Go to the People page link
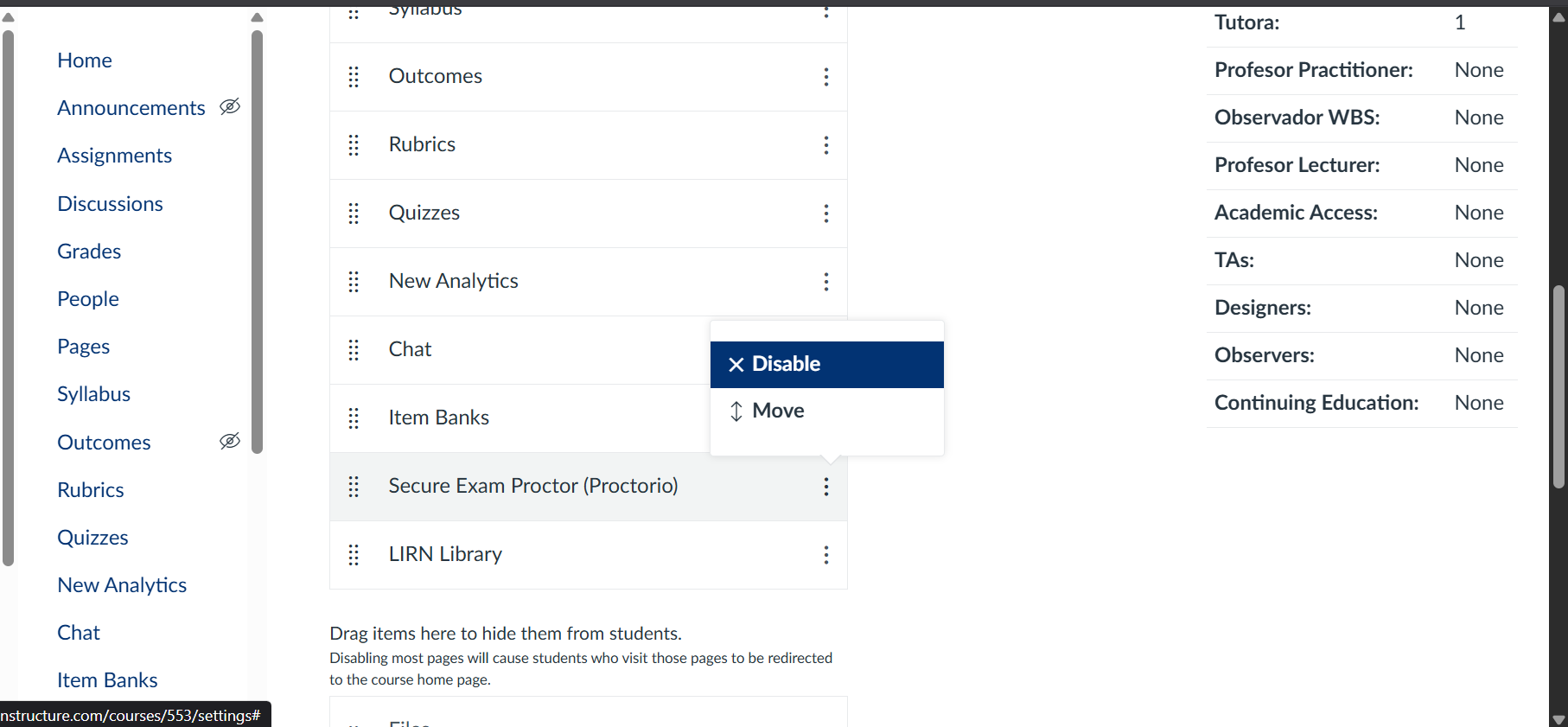The width and height of the screenshot is (1568, 727). (88, 299)
